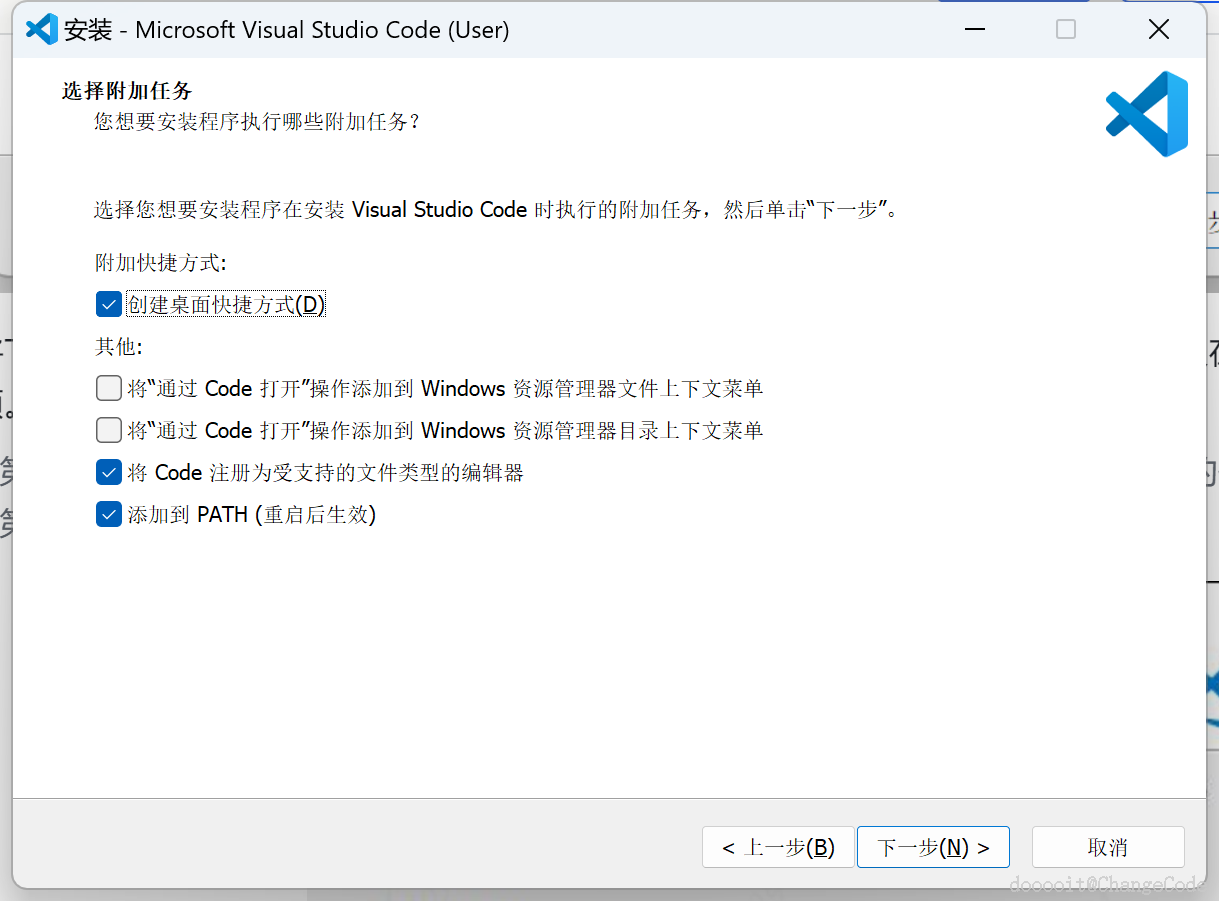Enable the 资源管理器文件上下文菜单 checkbox
Image resolution: width=1219 pixels, height=901 pixels.
click(109, 388)
